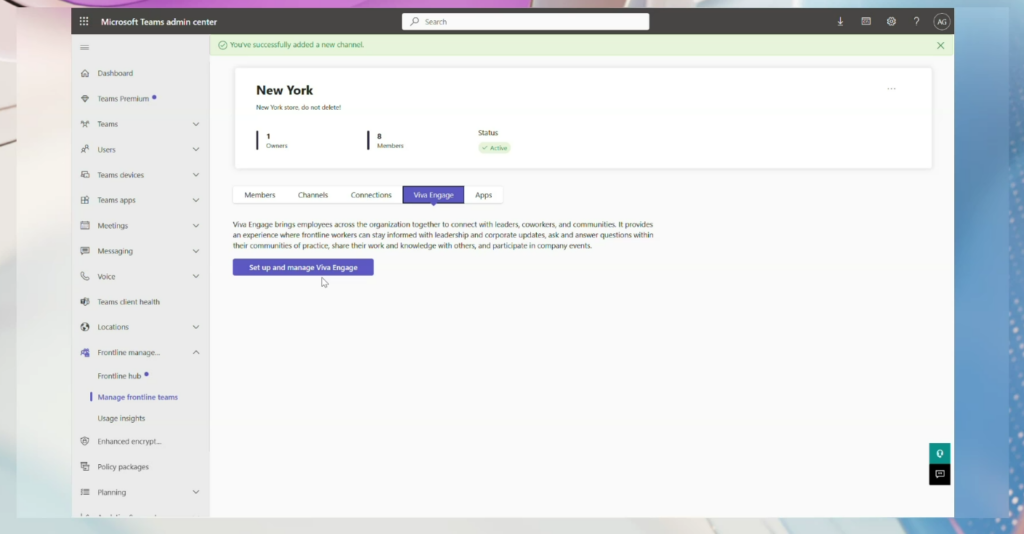
Task: Collapse the Frontline management chevron
Action: [196, 353]
